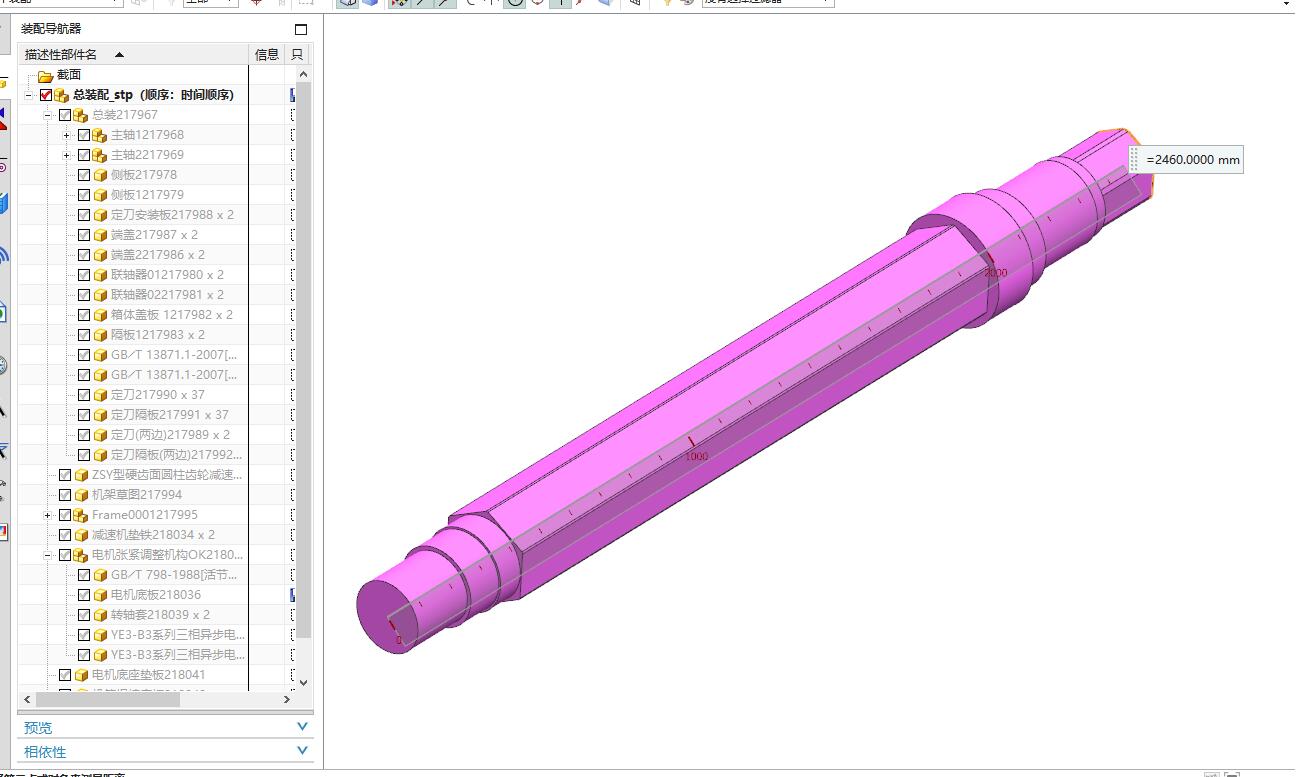The height and width of the screenshot is (777, 1296).
Task: Click the part icon of ZSY型硬齿面圆柱齿轮减速
Action: point(81,475)
